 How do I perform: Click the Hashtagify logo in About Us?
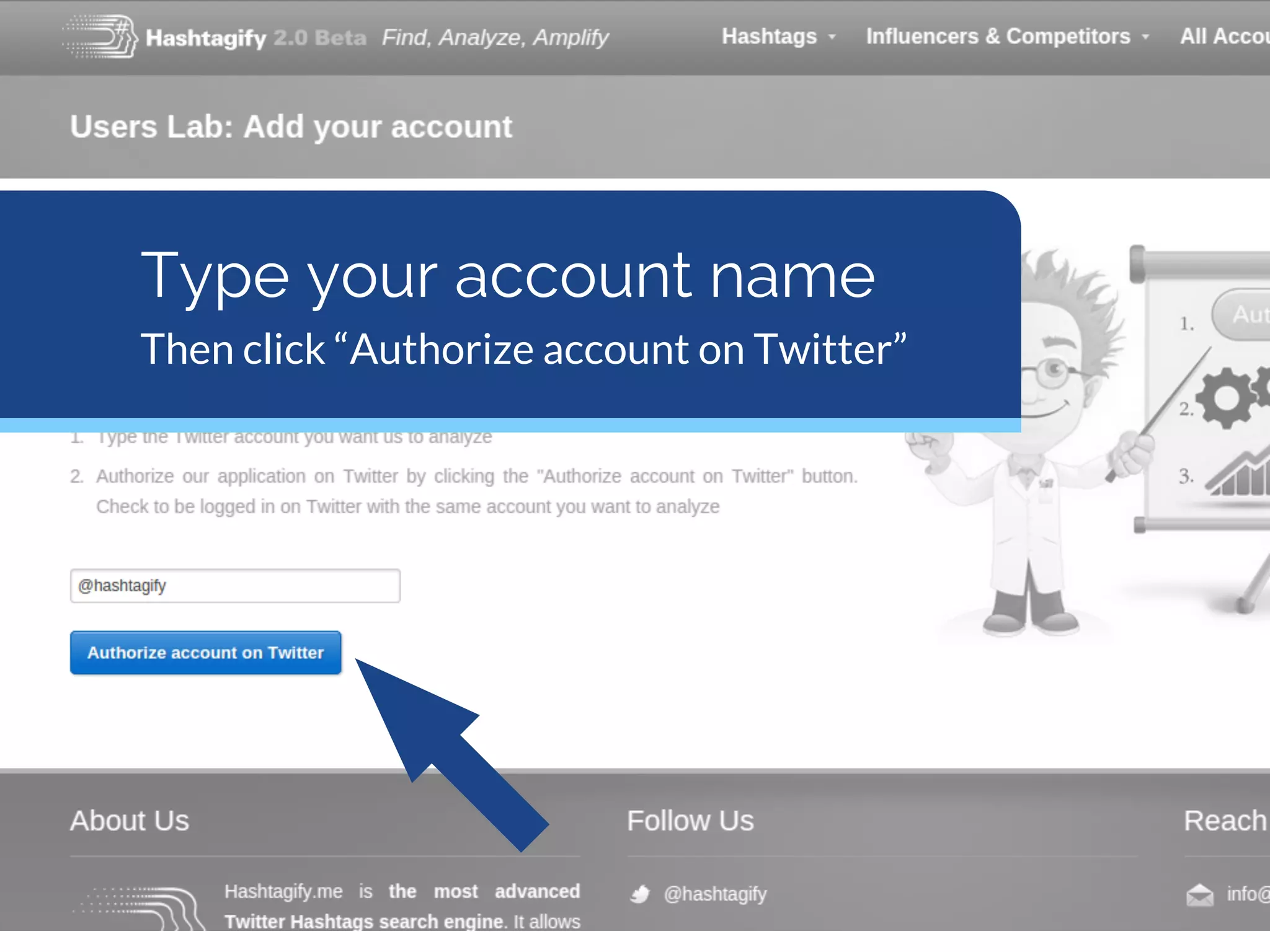tap(139, 909)
